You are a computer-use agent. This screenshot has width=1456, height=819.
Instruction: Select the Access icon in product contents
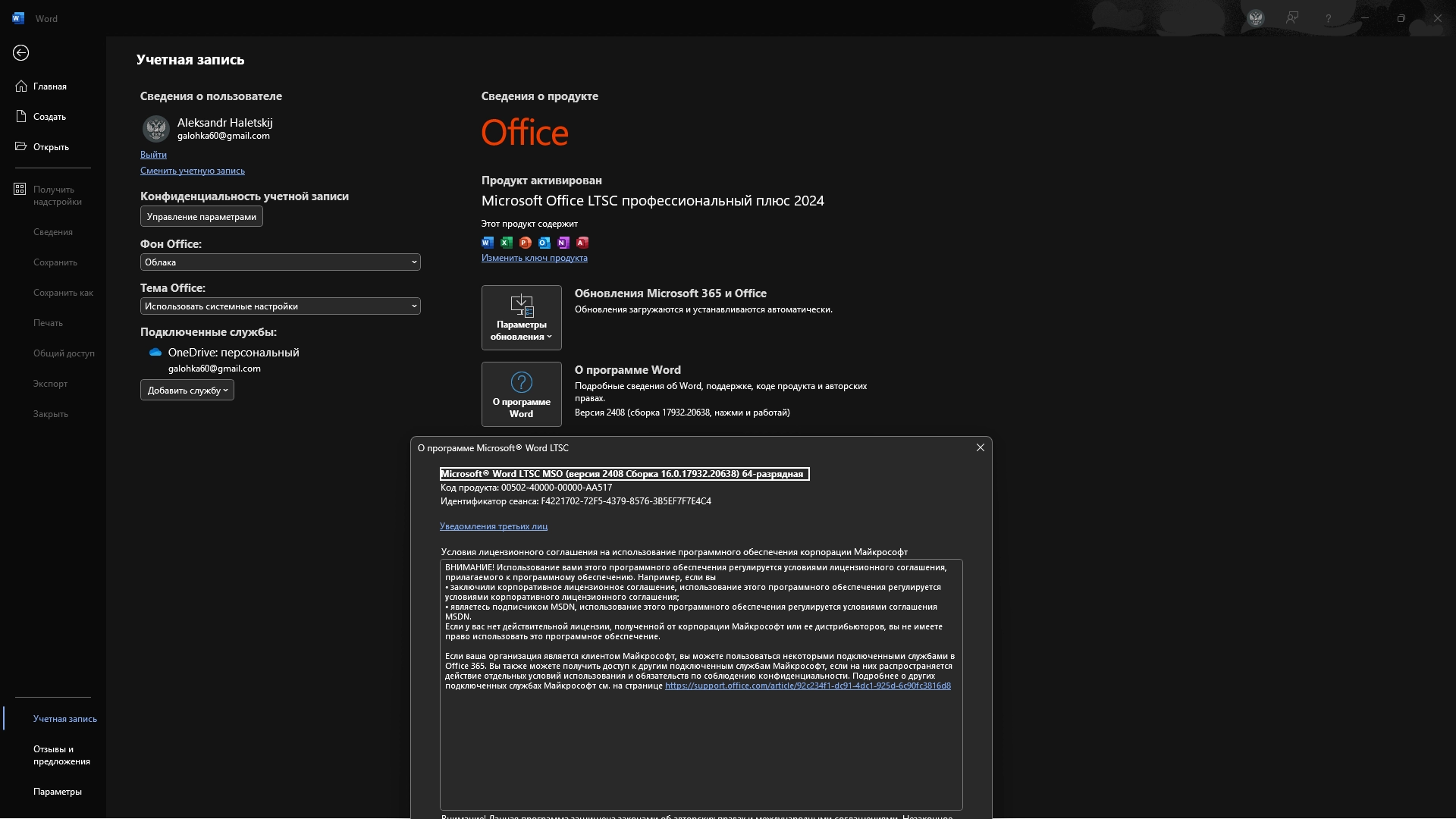(x=582, y=242)
